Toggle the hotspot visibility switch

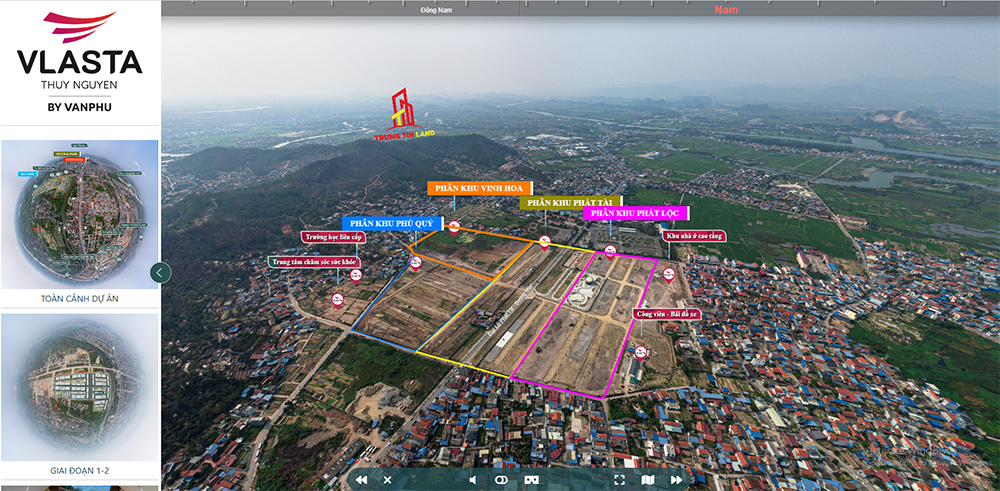click(501, 480)
